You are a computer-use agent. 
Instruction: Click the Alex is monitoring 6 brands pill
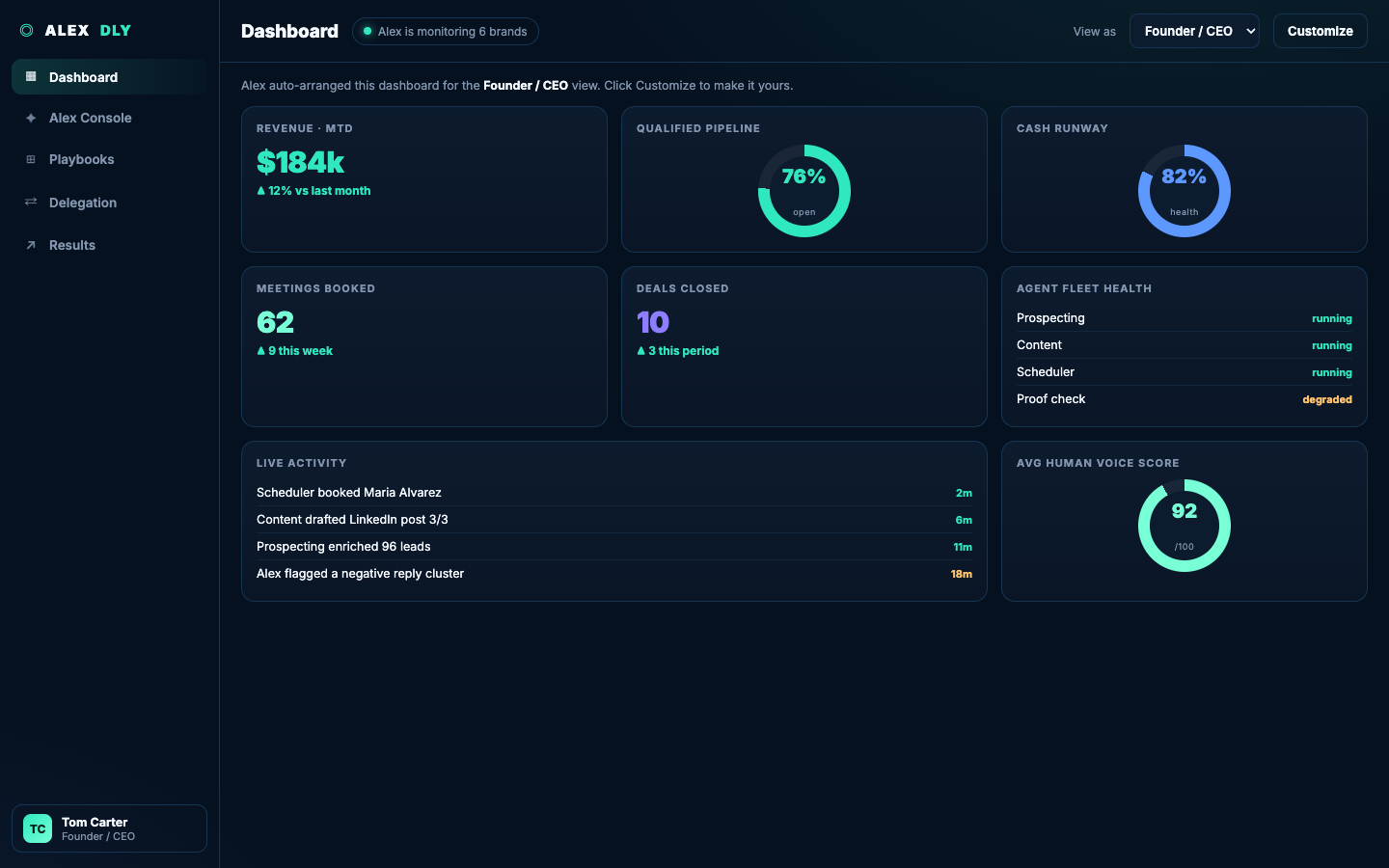[x=446, y=31]
